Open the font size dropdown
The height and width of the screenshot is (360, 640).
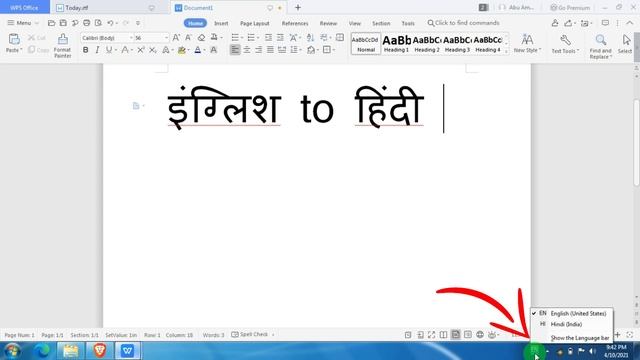(x=166, y=38)
